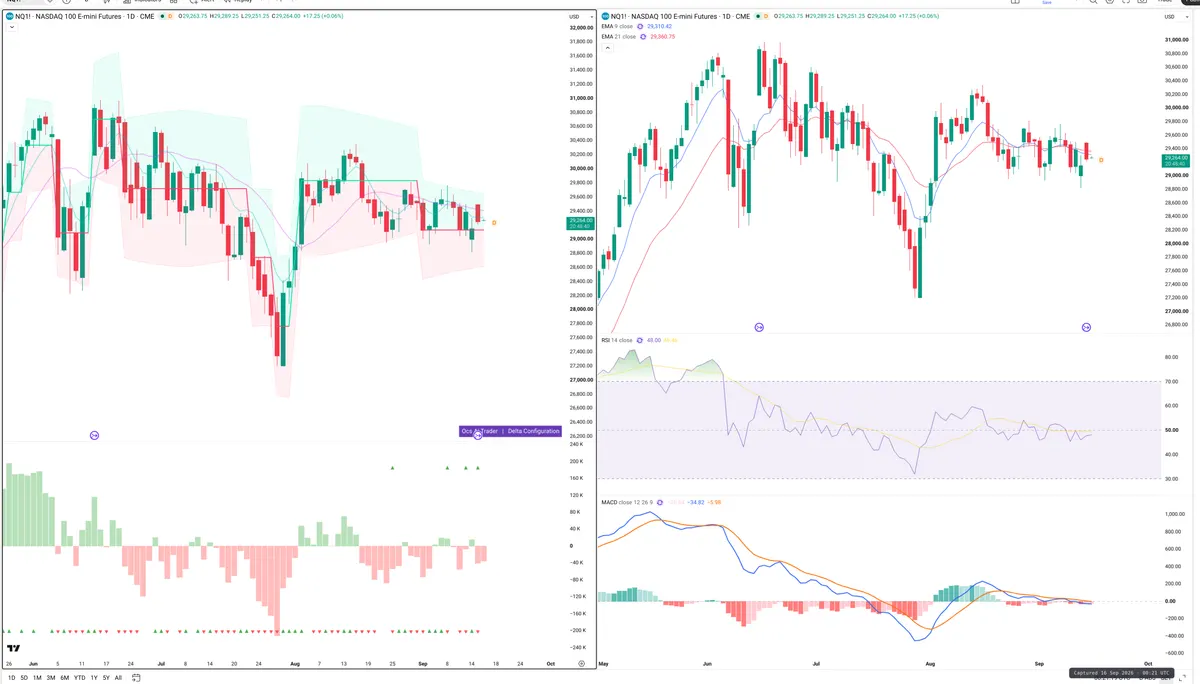Select the 1M time range button

pos(37,677)
